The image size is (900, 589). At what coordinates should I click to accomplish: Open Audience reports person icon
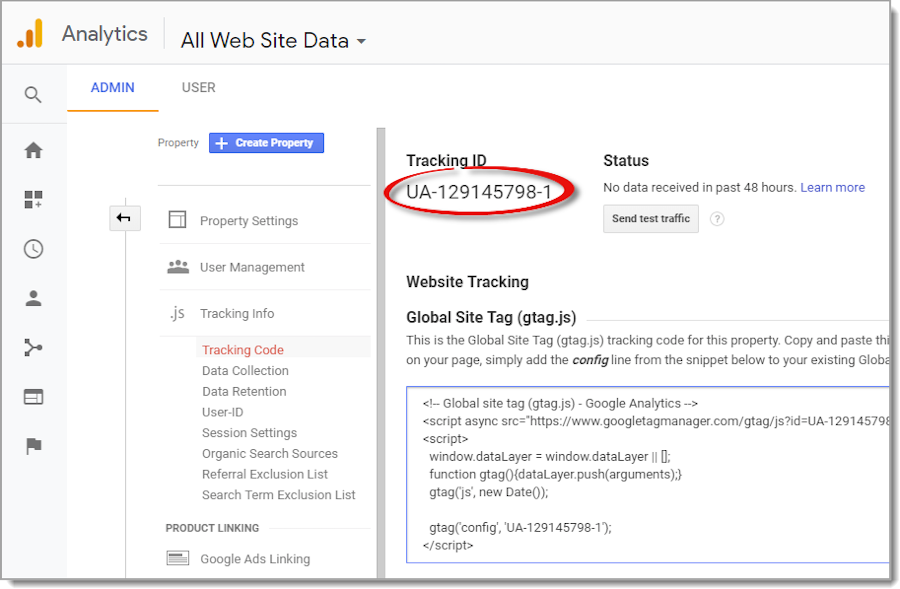pyautogui.click(x=33, y=299)
